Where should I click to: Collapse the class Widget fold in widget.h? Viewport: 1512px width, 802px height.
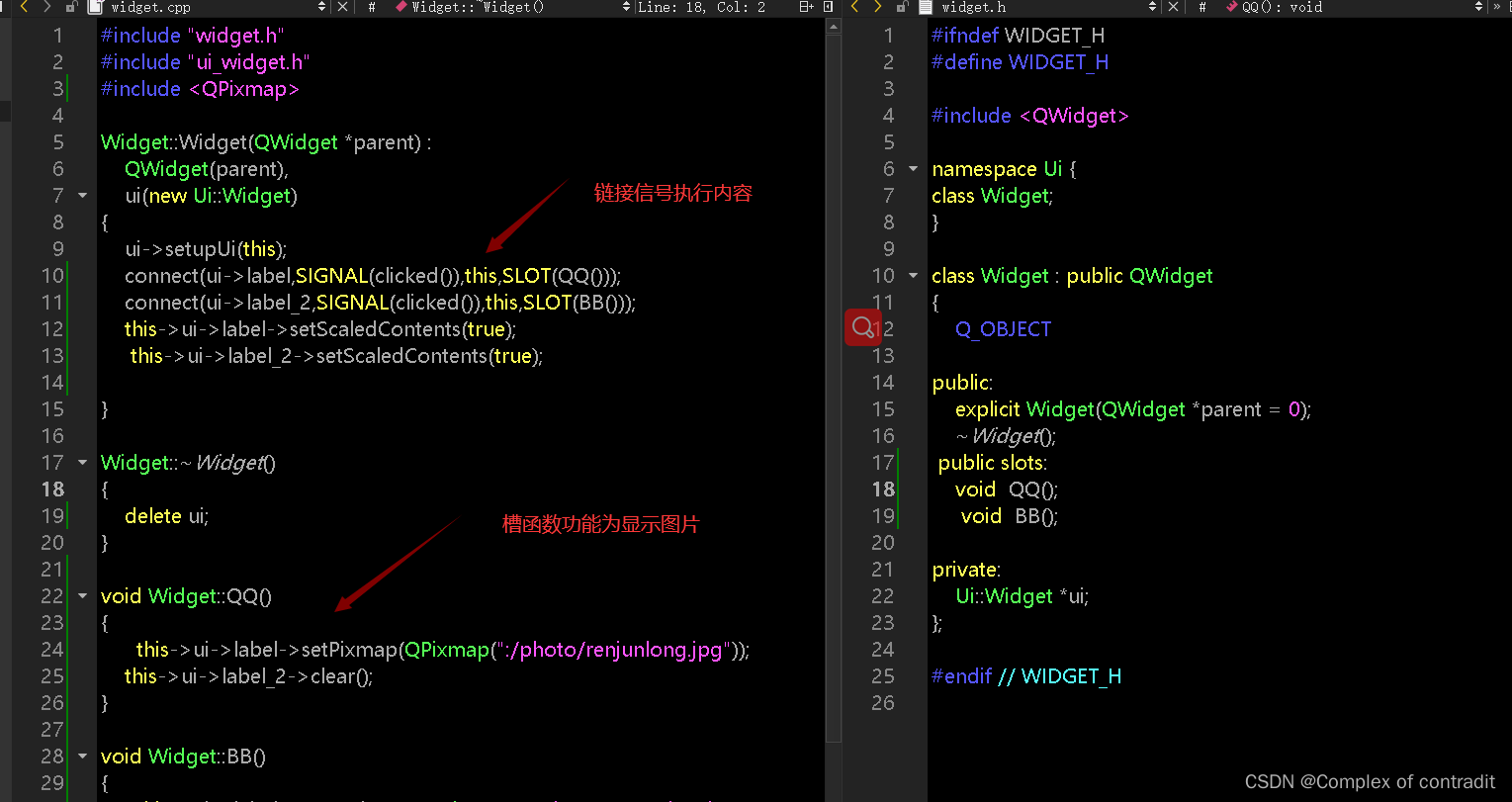pos(913,275)
